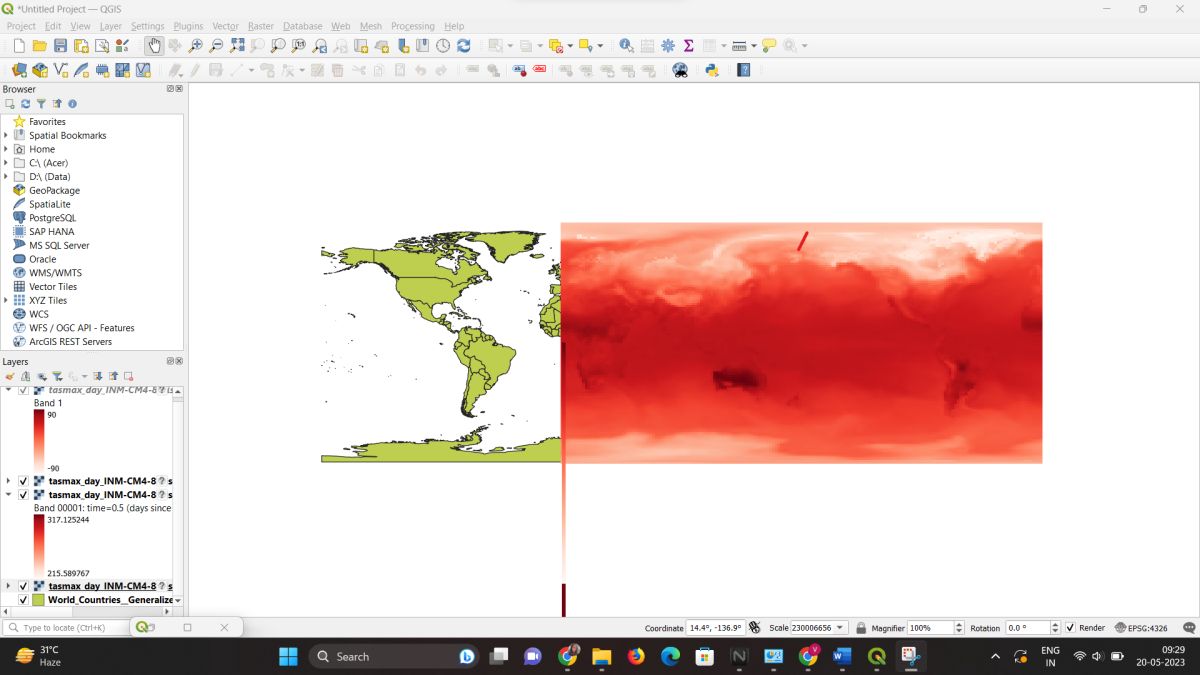Select ArcGIS REST Servers in Browser
The image size is (1200, 675).
pyautogui.click(x=70, y=341)
